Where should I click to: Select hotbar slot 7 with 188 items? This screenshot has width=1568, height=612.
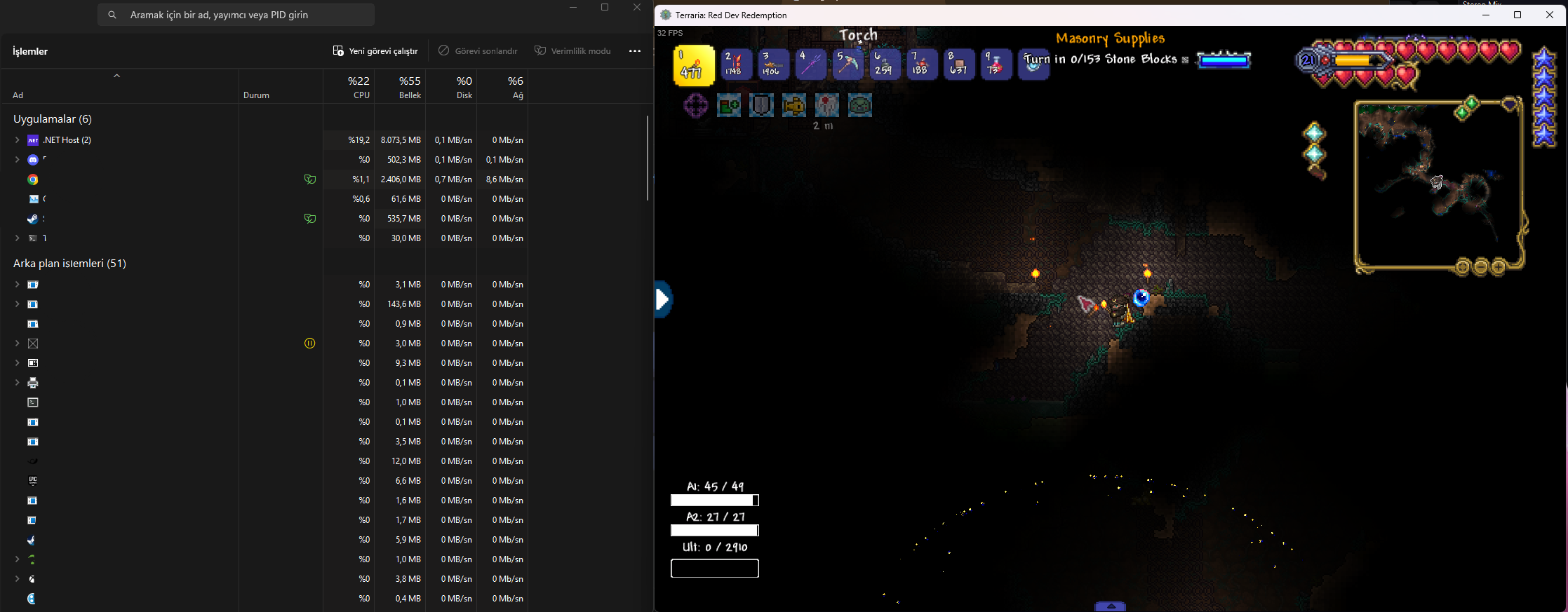(x=922, y=64)
